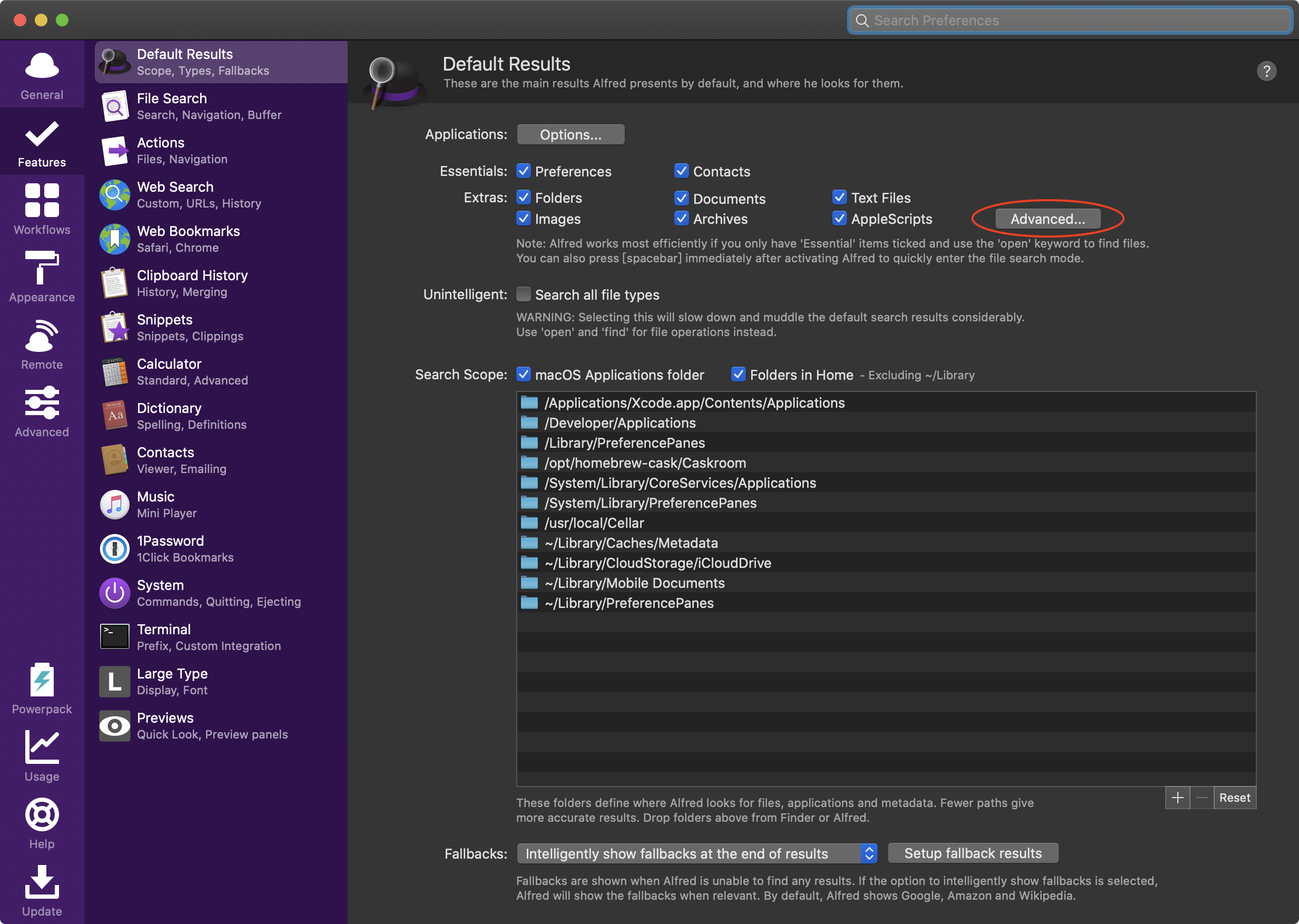
Task: Open the Advanced extras file types button
Action: click(x=1048, y=219)
